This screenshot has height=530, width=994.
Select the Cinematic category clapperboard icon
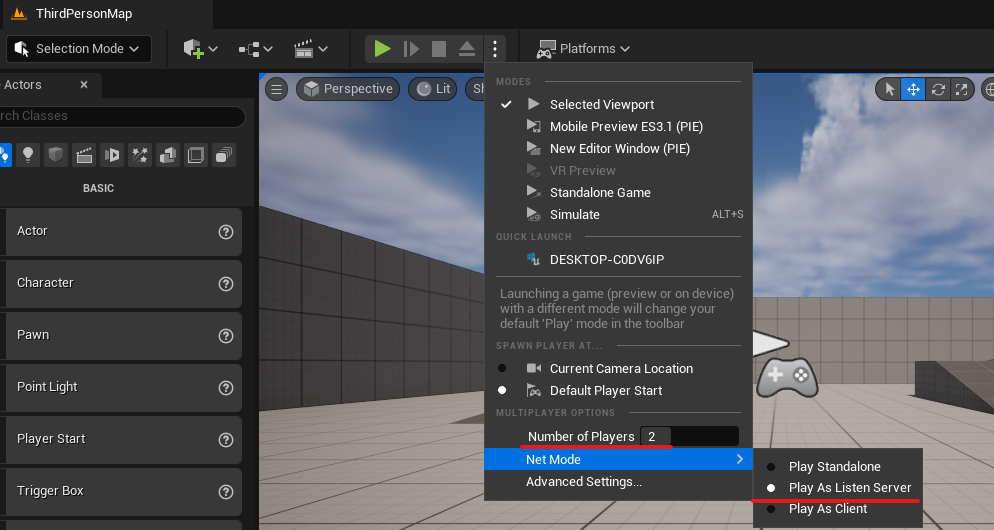[x=84, y=155]
